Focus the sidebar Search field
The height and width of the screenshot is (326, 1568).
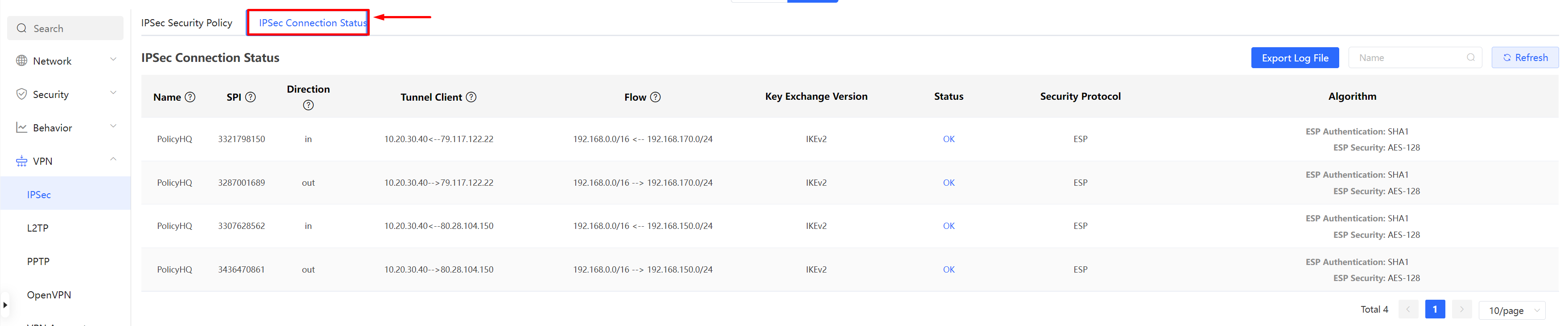click(65, 29)
